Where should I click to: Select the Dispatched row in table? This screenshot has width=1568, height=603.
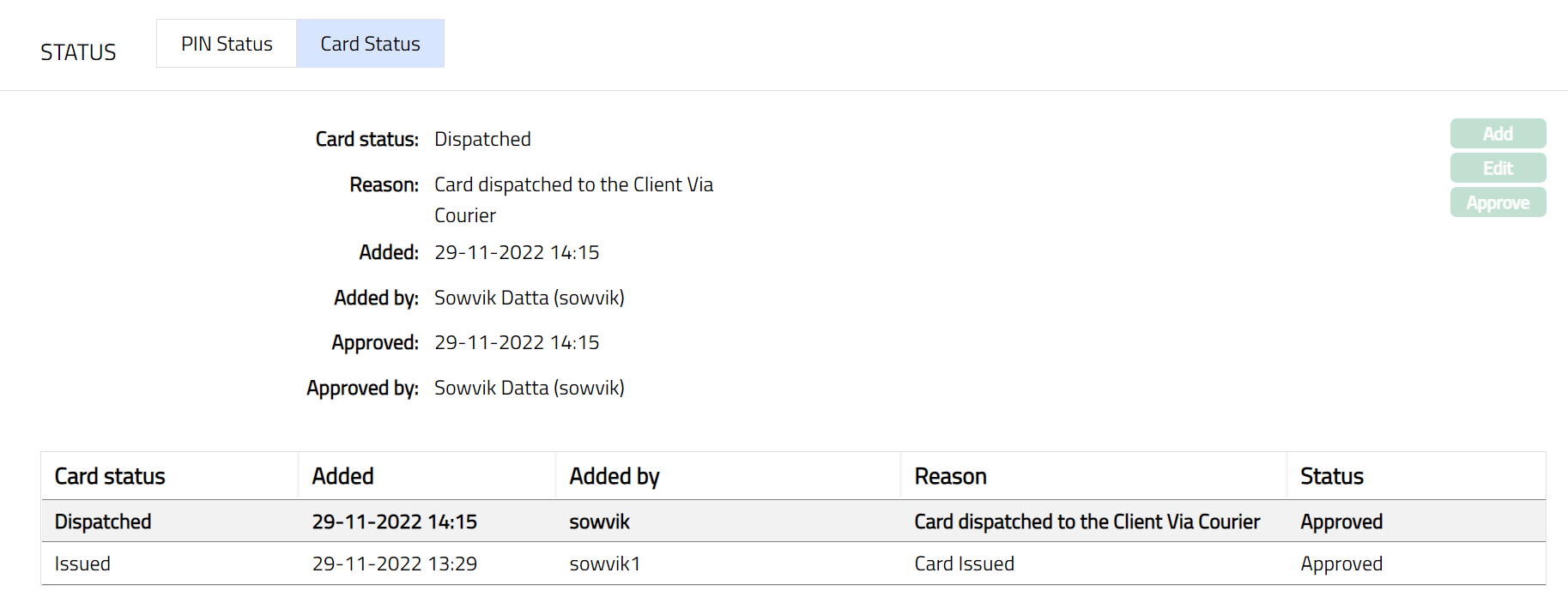click(x=103, y=522)
